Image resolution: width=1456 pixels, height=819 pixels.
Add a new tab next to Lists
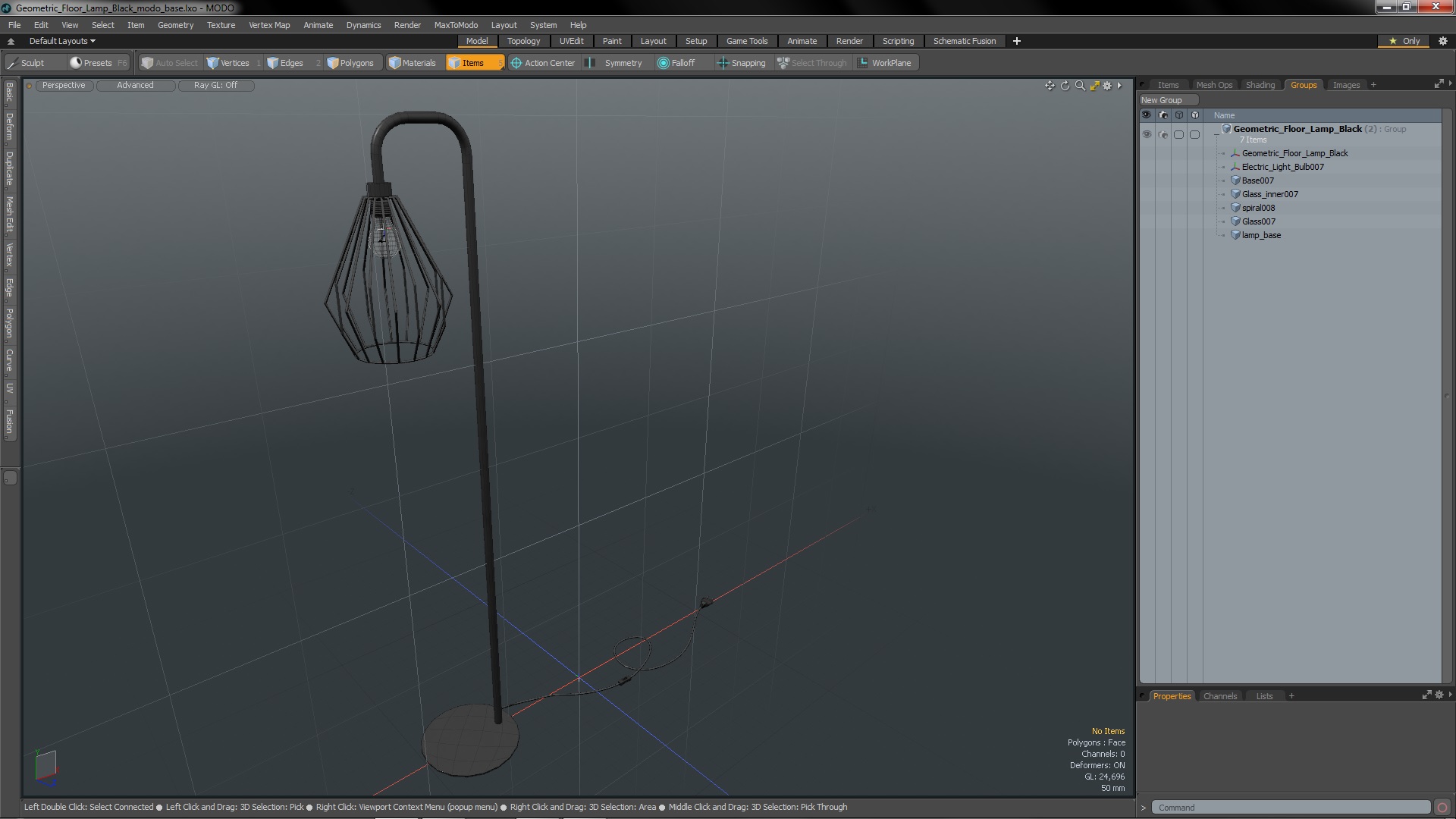click(1291, 696)
